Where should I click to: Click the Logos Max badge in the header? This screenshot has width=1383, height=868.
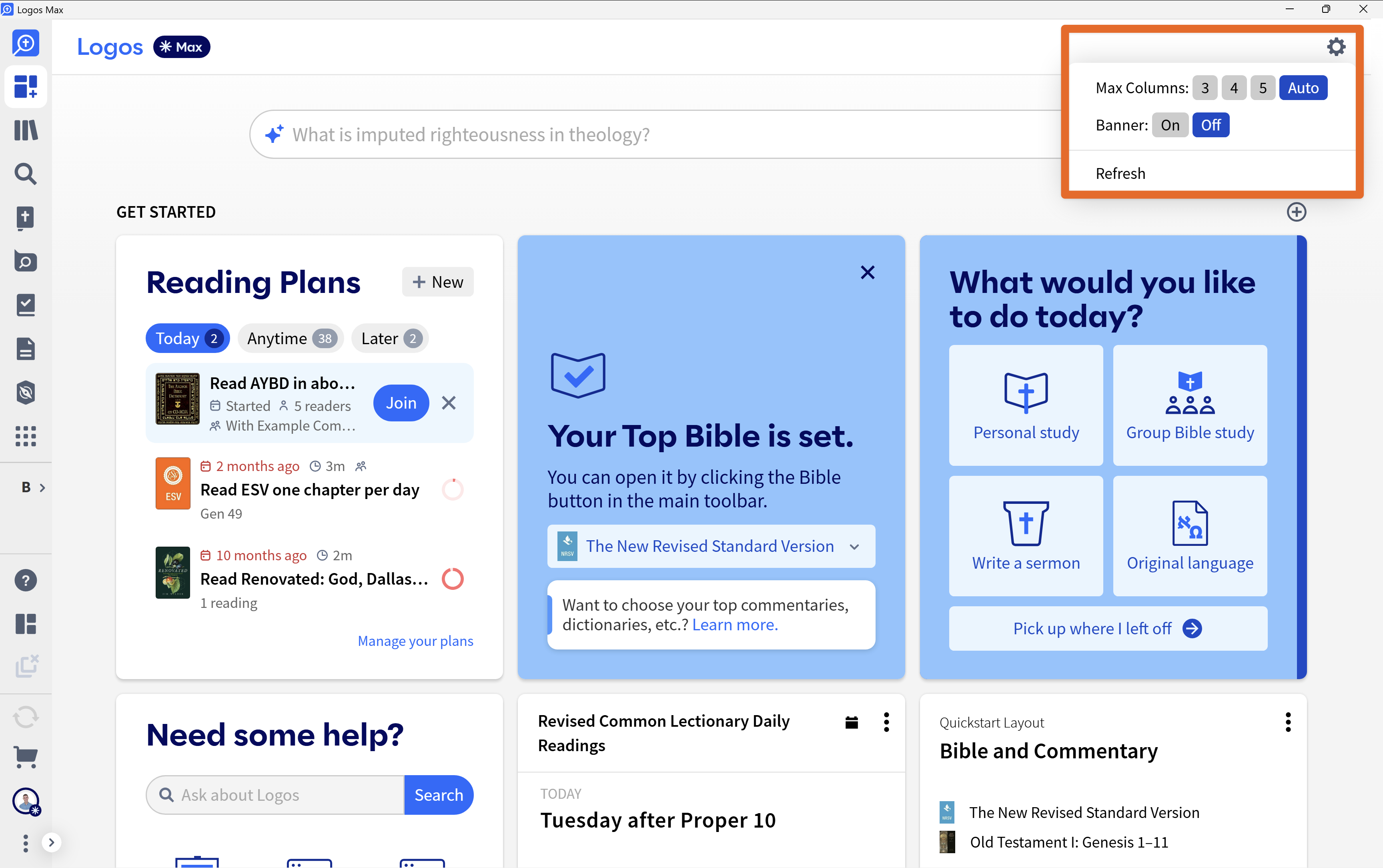pyautogui.click(x=181, y=47)
